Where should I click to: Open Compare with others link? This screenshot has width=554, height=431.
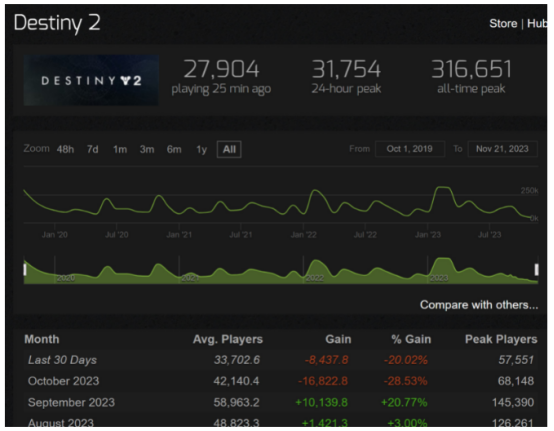[479, 305]
